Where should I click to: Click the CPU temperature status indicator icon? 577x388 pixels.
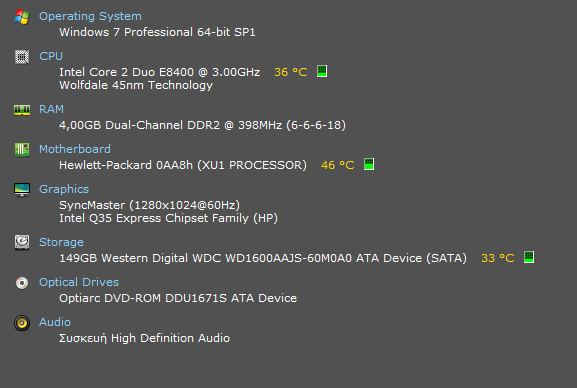click(322, 71)
